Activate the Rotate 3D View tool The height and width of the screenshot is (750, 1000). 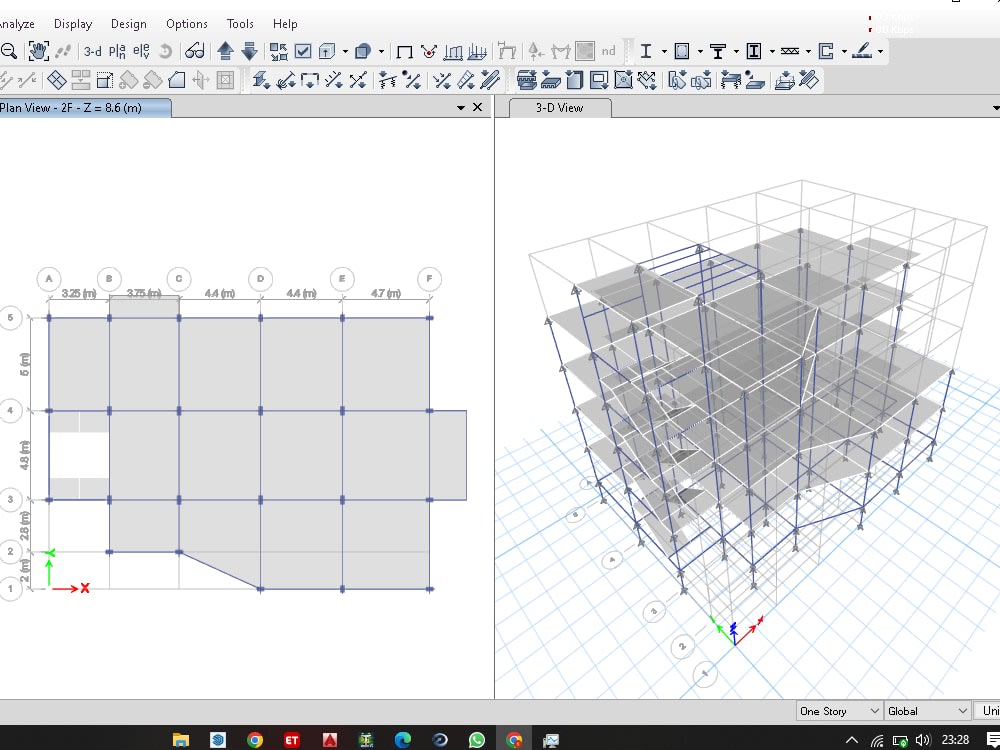click(x=167, y=51)
